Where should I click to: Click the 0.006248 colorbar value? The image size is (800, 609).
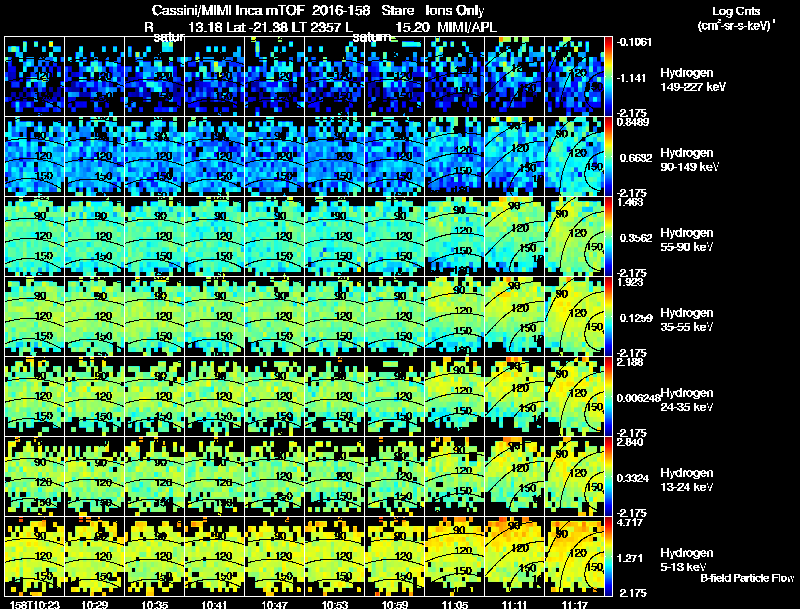(x=638, y=398)
